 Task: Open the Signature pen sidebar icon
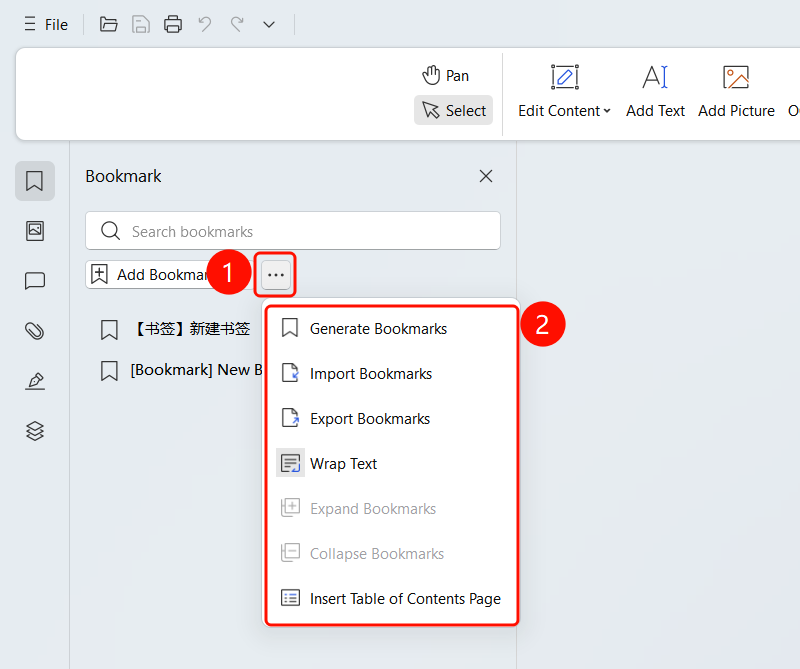click(x=35, y=381)
